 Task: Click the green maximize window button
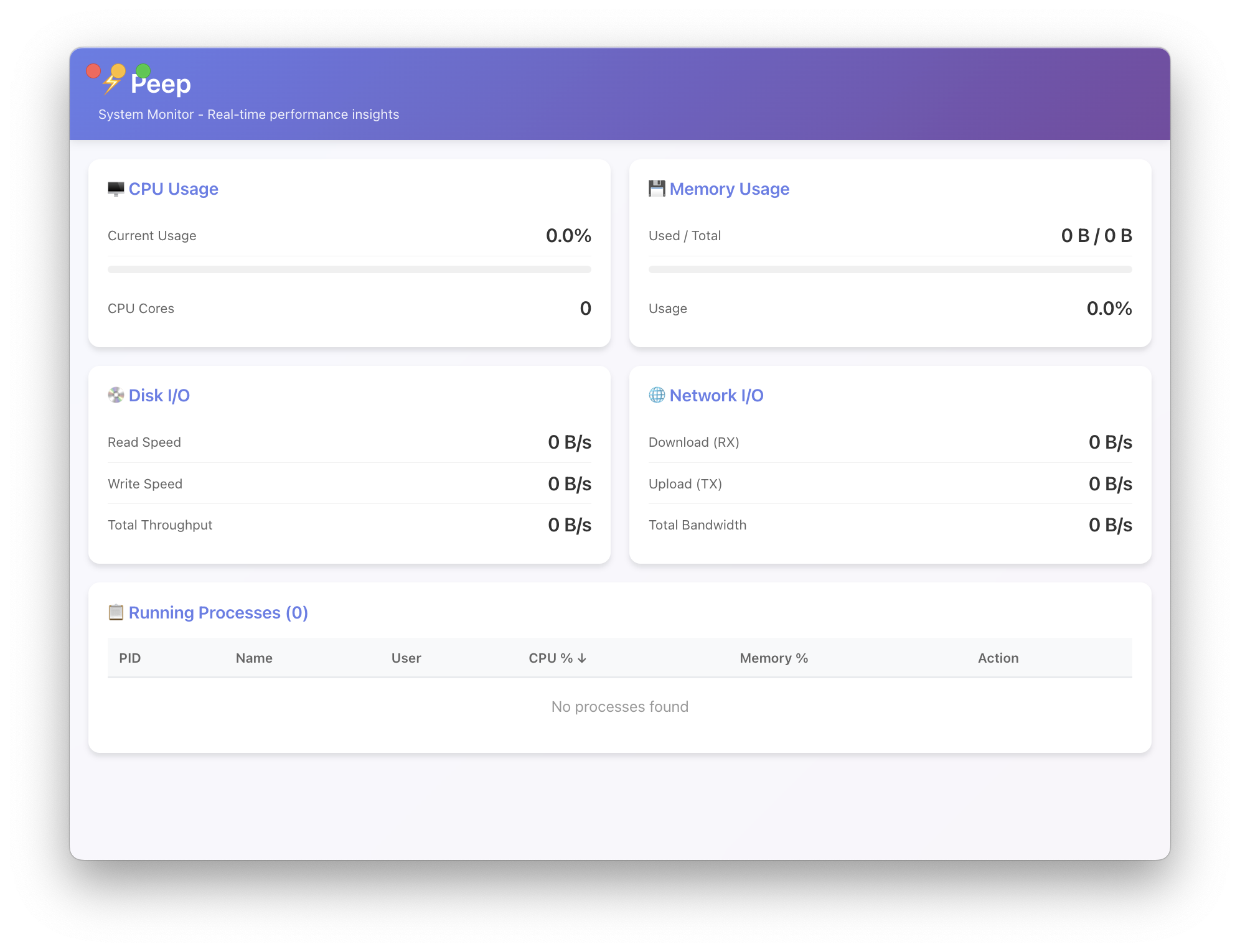143,71
